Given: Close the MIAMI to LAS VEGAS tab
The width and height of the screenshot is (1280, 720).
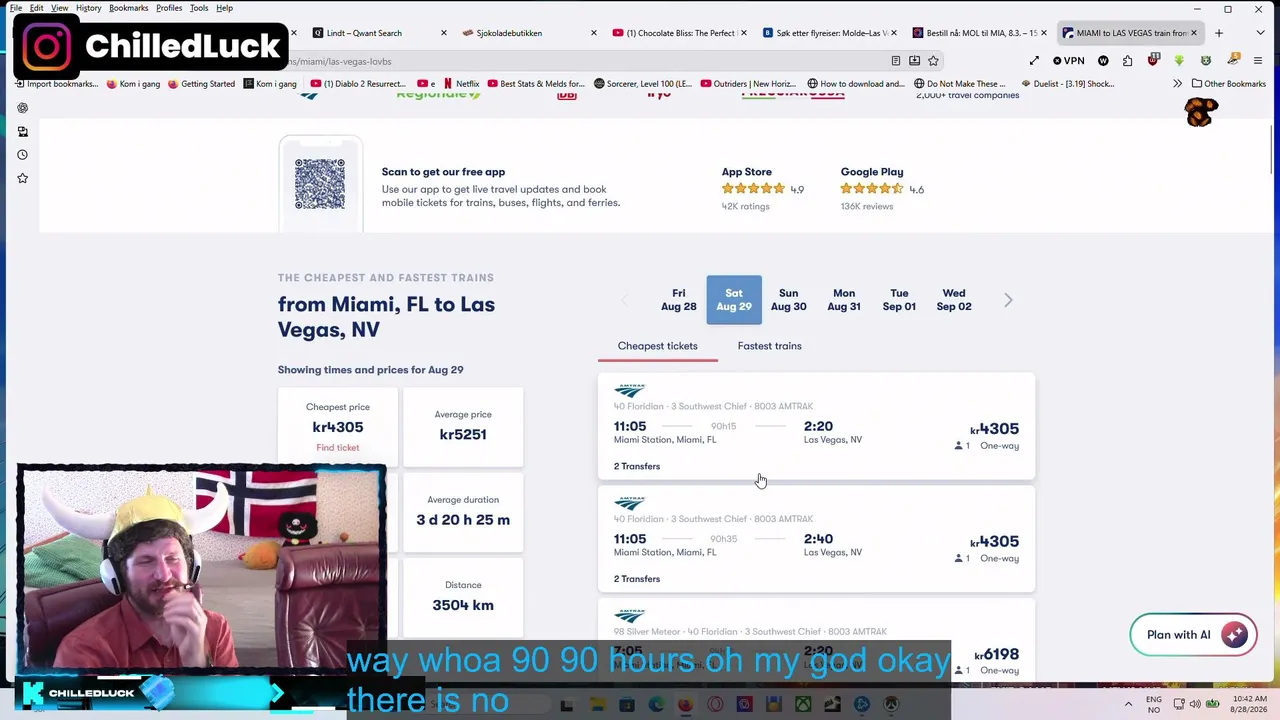Looking at the screenshot, I should [1193, 33].
